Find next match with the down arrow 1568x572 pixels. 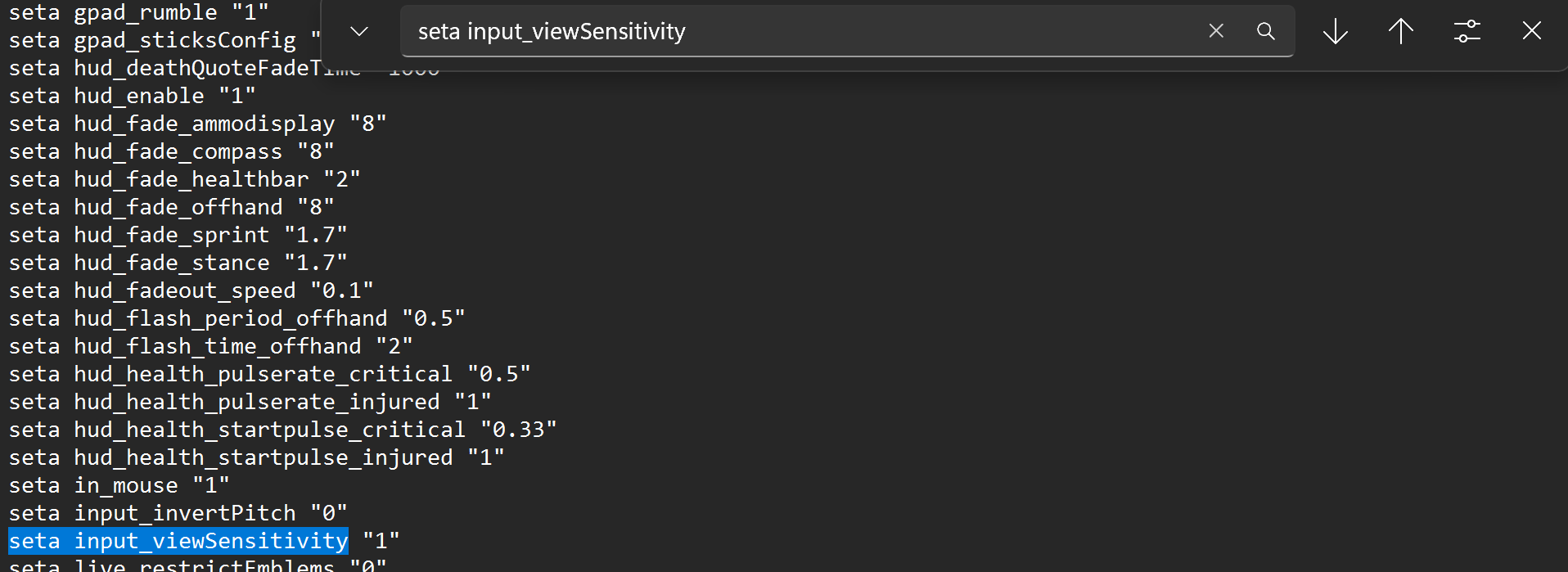tap(1336, 31)
